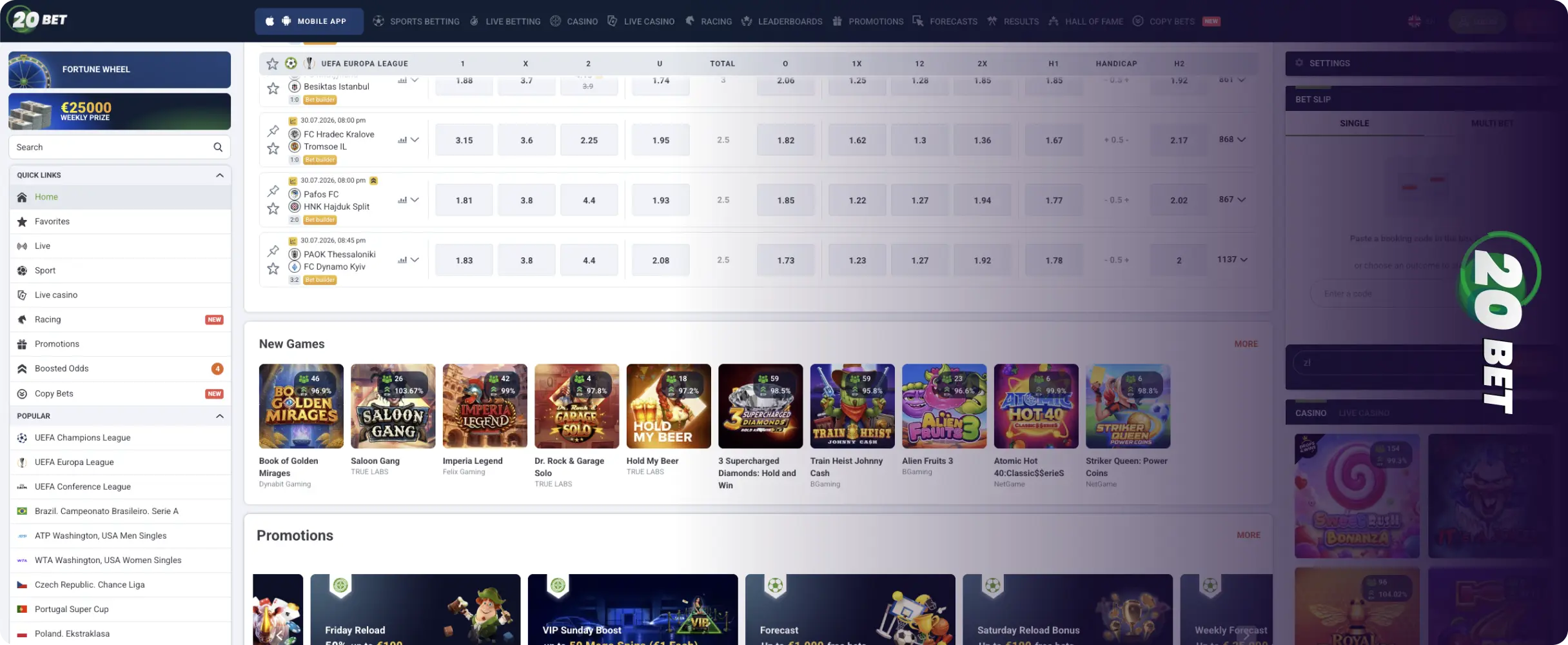Favorite the FC Hradec Kralove match

pos(273,148)
